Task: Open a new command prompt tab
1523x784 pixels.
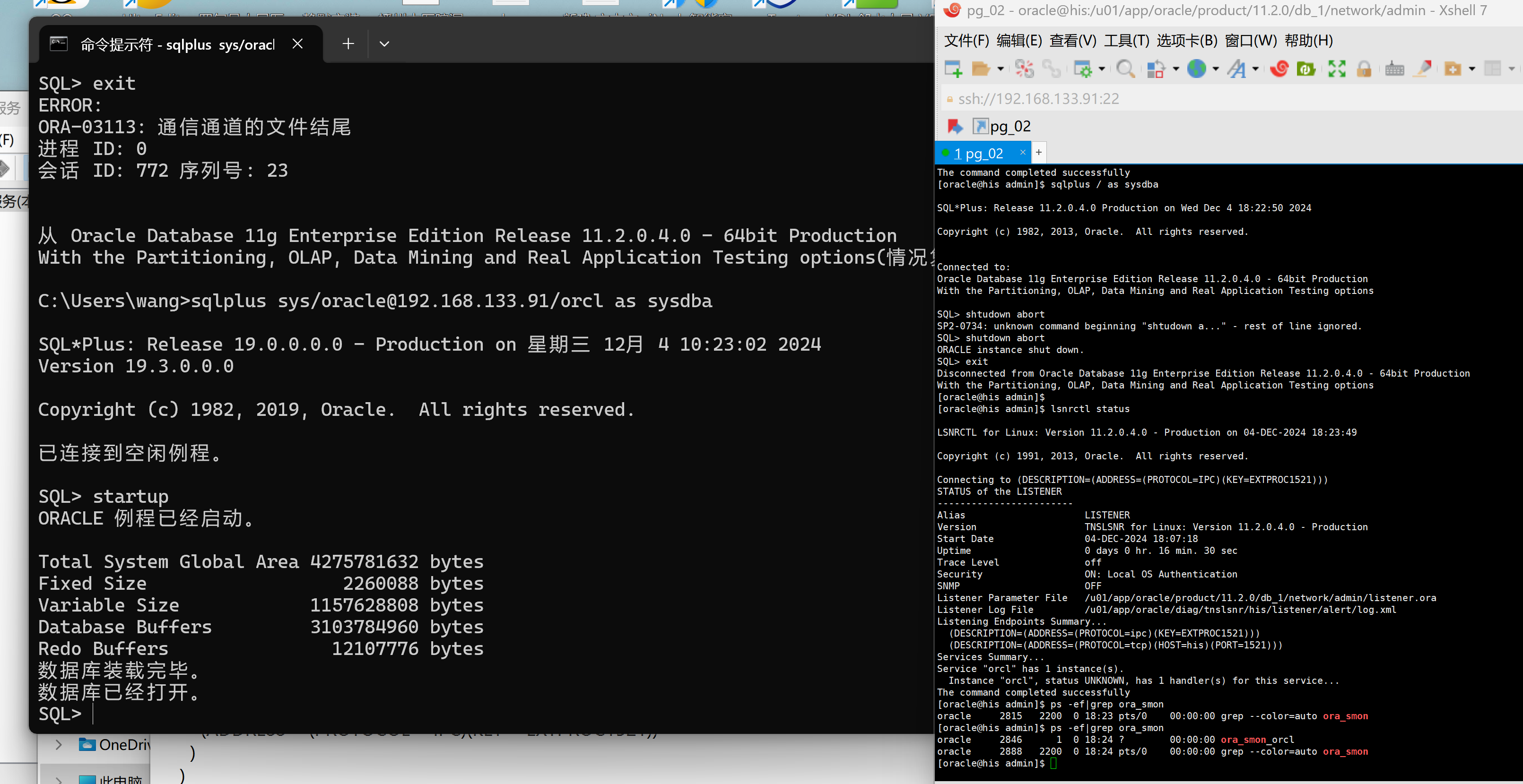Action: click(348, 44)
